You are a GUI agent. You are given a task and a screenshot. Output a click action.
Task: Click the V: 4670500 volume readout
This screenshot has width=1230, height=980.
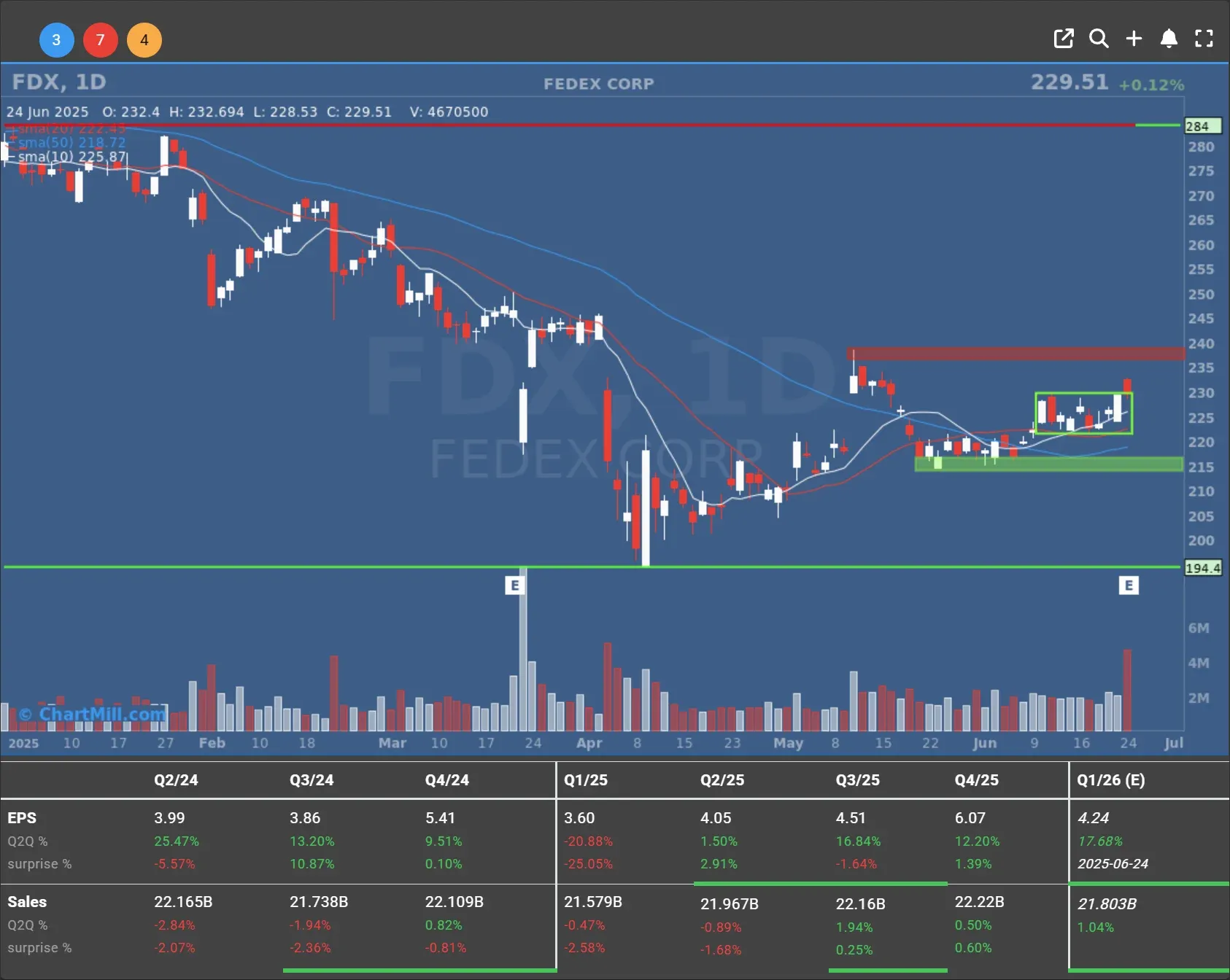pyautogui.click(x=449, y=112)
